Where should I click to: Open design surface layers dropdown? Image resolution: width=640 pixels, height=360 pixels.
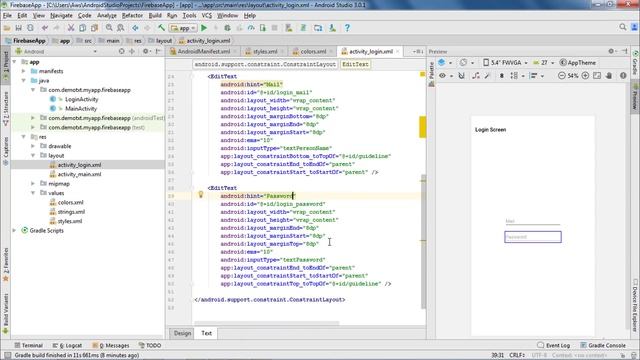tap(445, 63)
